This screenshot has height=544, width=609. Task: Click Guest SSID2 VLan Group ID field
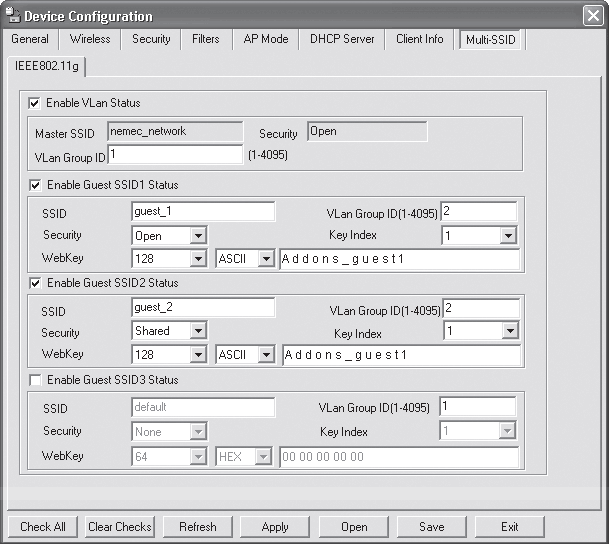click(481, 308)
